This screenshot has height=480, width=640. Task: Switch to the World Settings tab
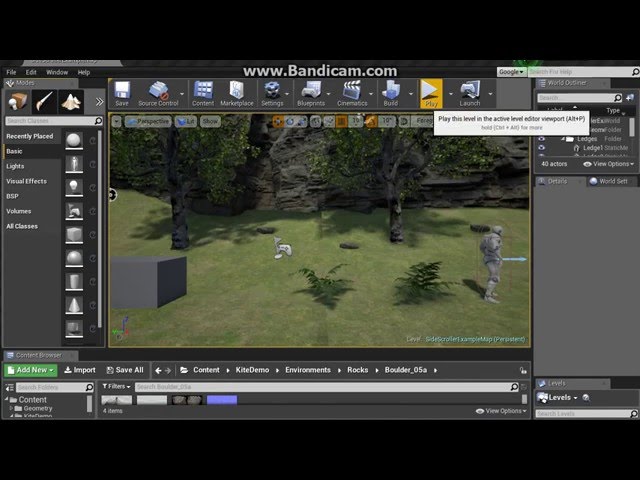pyautogui.click(x=612, y=181)
